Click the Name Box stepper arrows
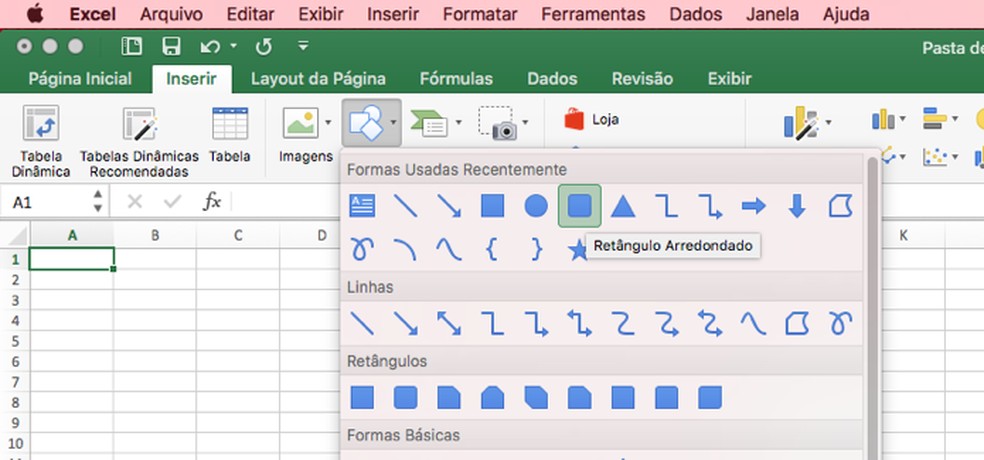The image size is (984, 460). coord(98,201)
